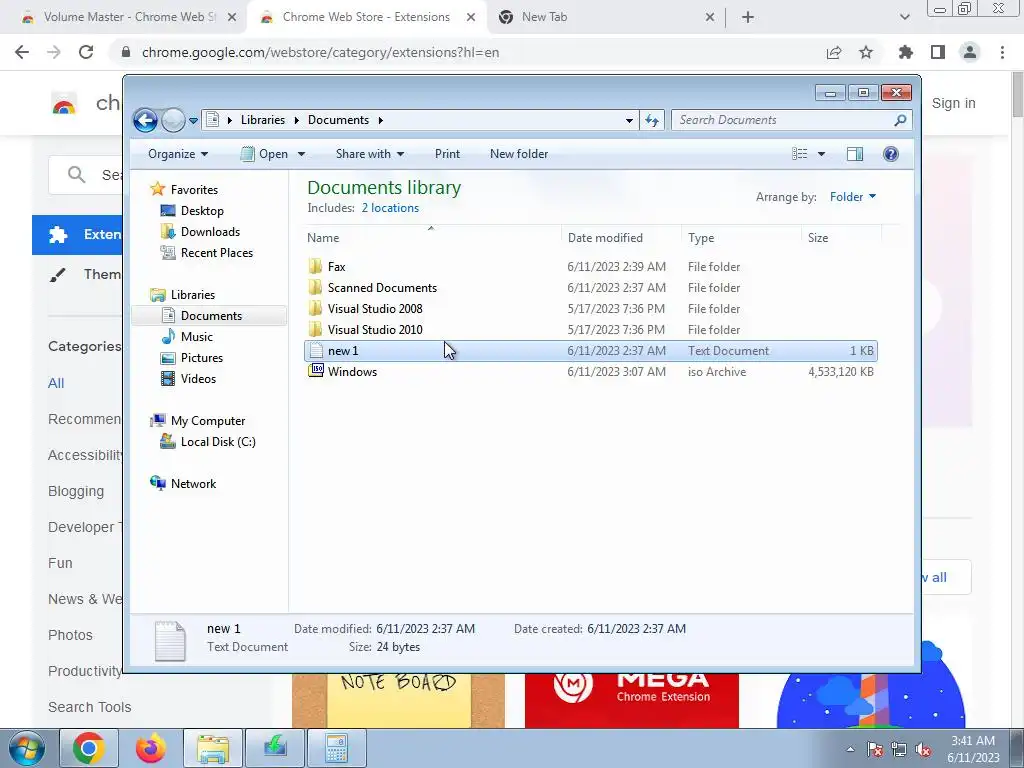Image resolution: width=1024 pixels, height=768 pixels.
Task: Select Documents library in sidebar
Action: coord(211,315)
